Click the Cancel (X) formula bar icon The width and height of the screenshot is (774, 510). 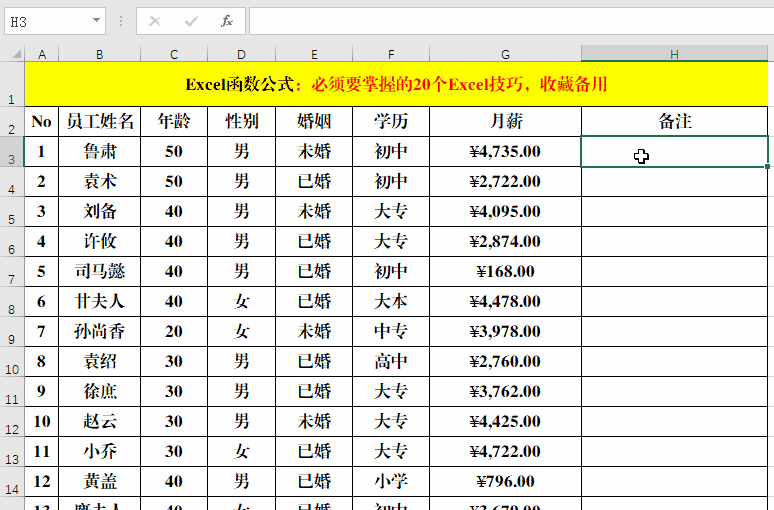[x=155, y=21]
